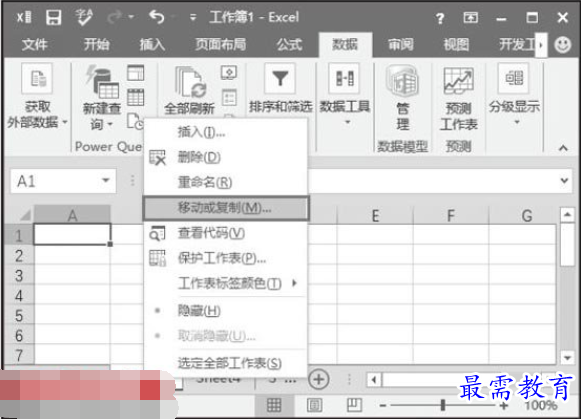Click 排序和筛选 funnel icon
The width and height of the screenshot is (581, 419).
coord(280,79)
